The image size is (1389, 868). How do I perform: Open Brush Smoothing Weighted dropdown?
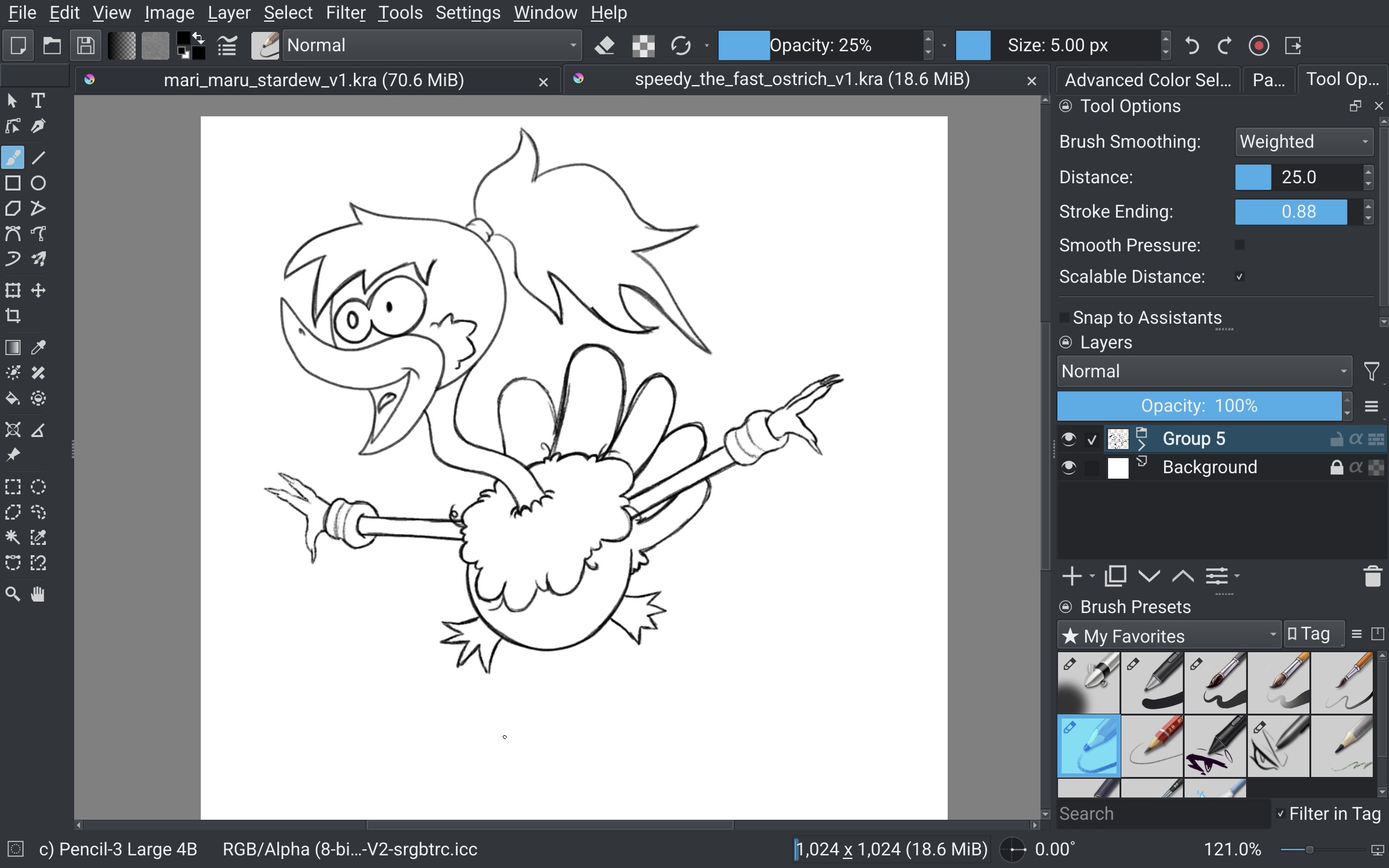[x=1303, y=142]
